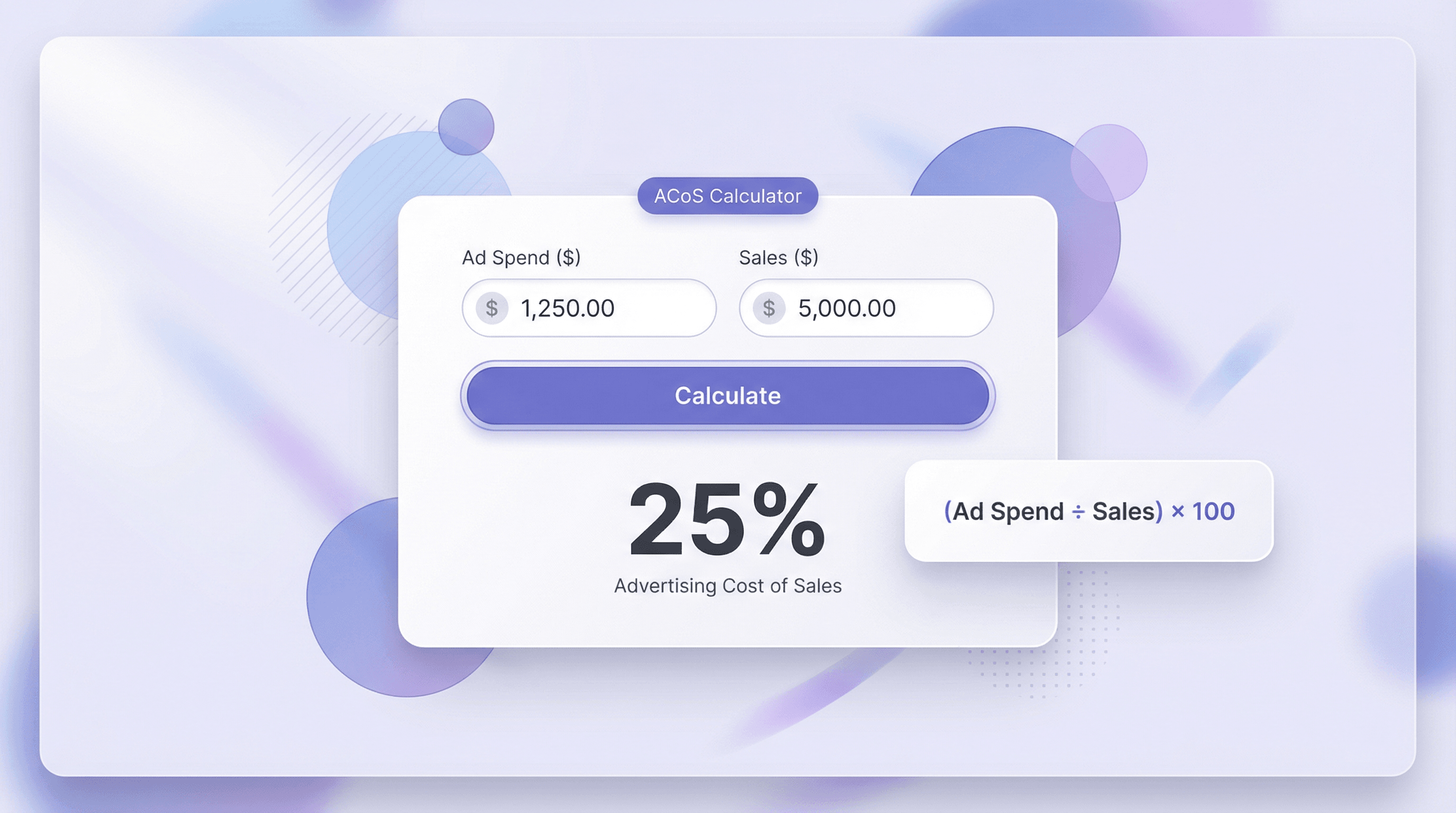Click the division symbol in the formula
Image resolution: width=1456 pixels, height=813 pixels.
(x=1078, y=512)
